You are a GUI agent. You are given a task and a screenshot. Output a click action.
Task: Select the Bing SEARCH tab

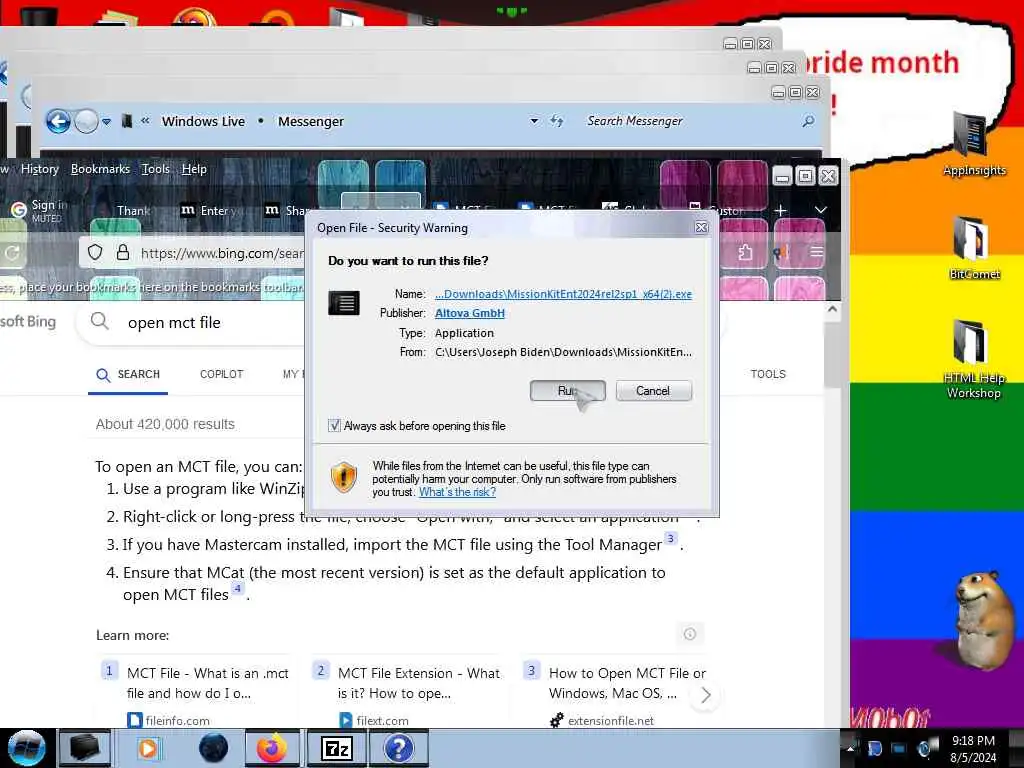(128, 375)
